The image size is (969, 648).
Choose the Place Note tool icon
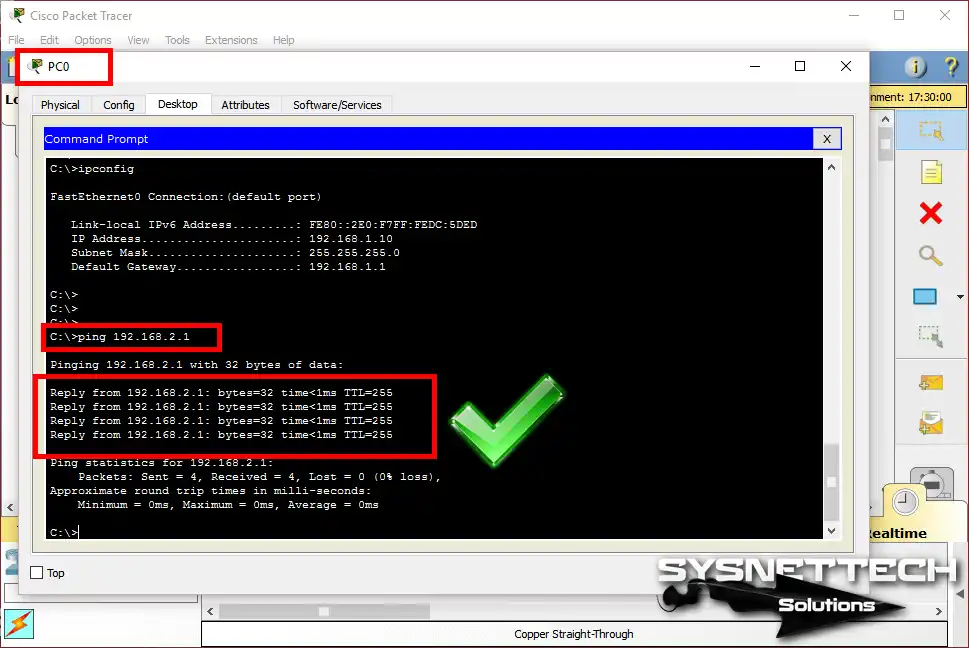click(x=931, y=172)
